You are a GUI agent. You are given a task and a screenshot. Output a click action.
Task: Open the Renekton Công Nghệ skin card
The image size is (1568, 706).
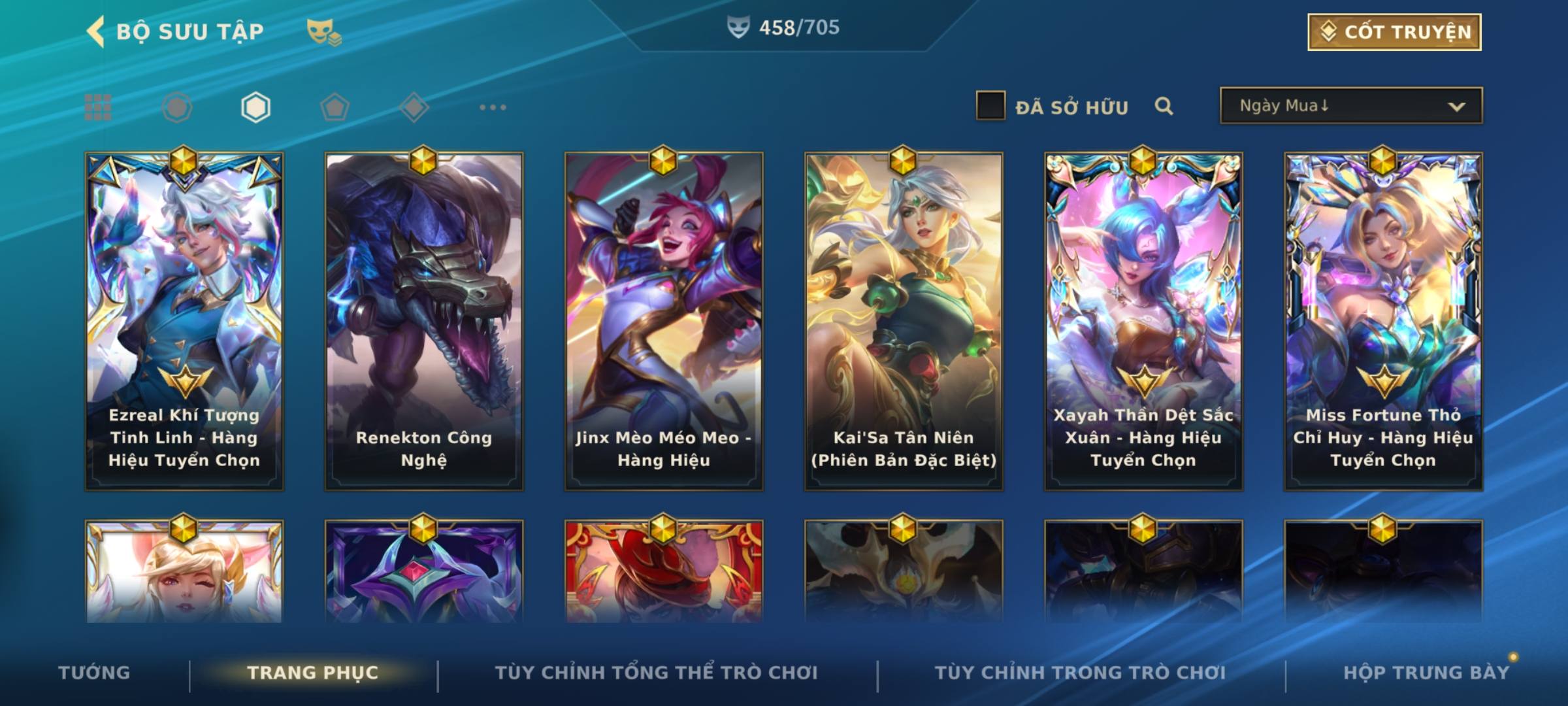coord(424,320)
